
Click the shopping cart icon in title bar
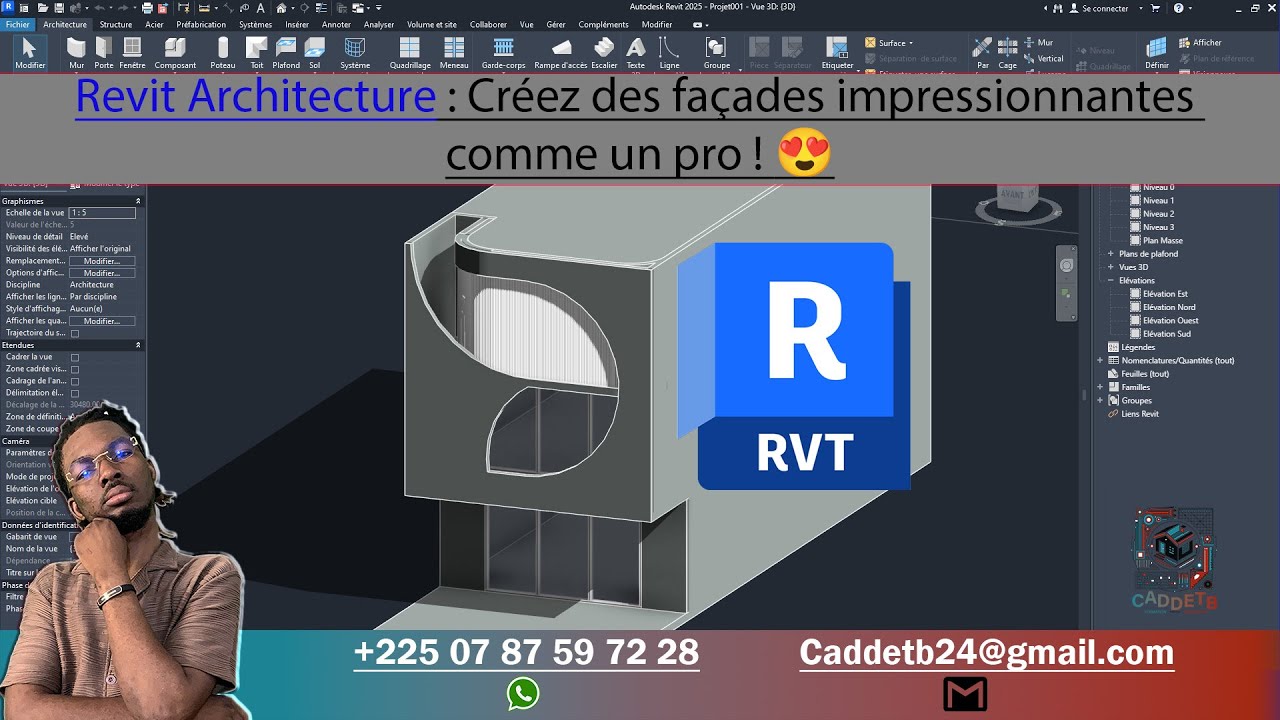[1155, 8]
